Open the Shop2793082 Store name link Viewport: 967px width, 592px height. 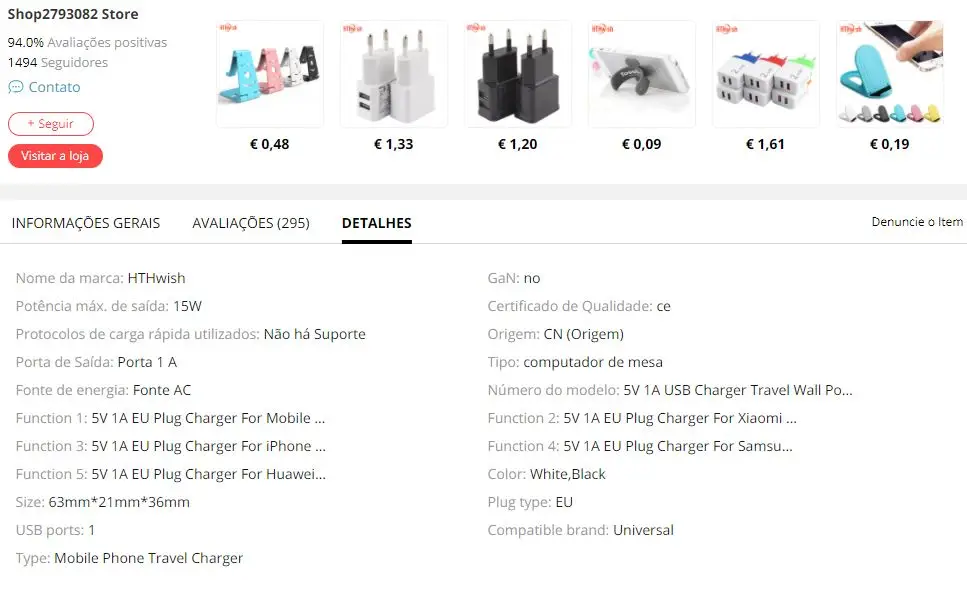click(73, 14)
